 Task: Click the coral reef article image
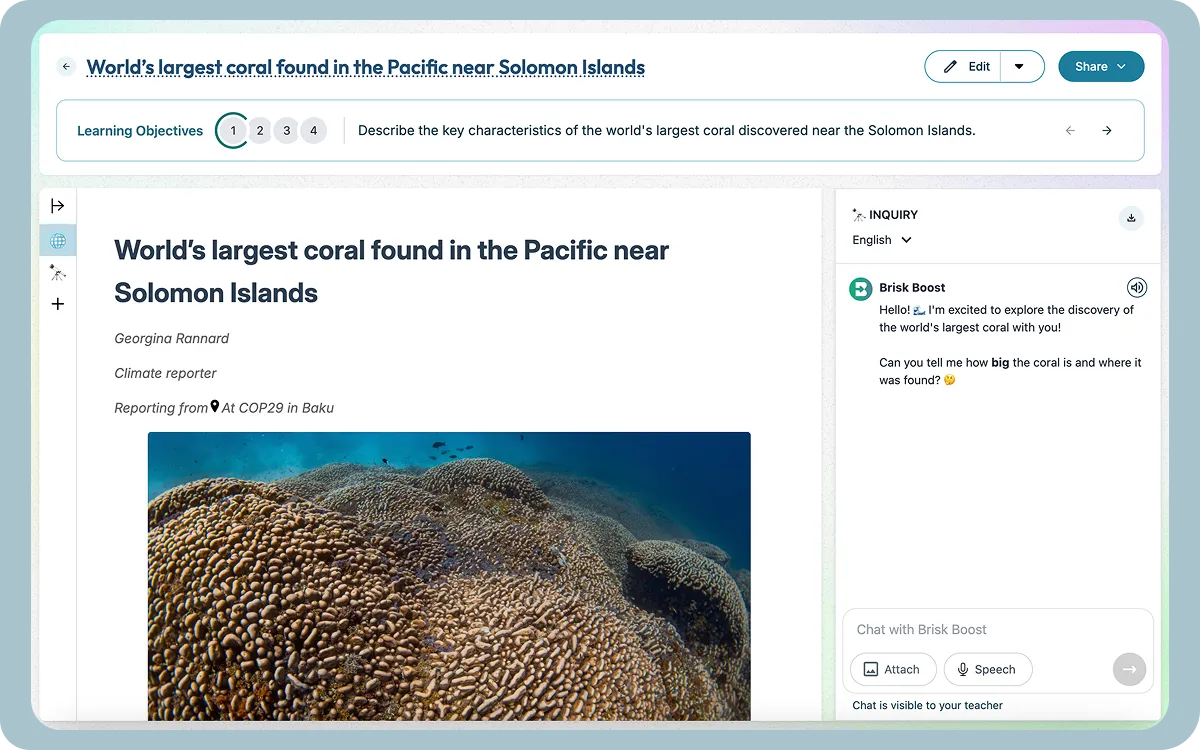coord(449,576)
